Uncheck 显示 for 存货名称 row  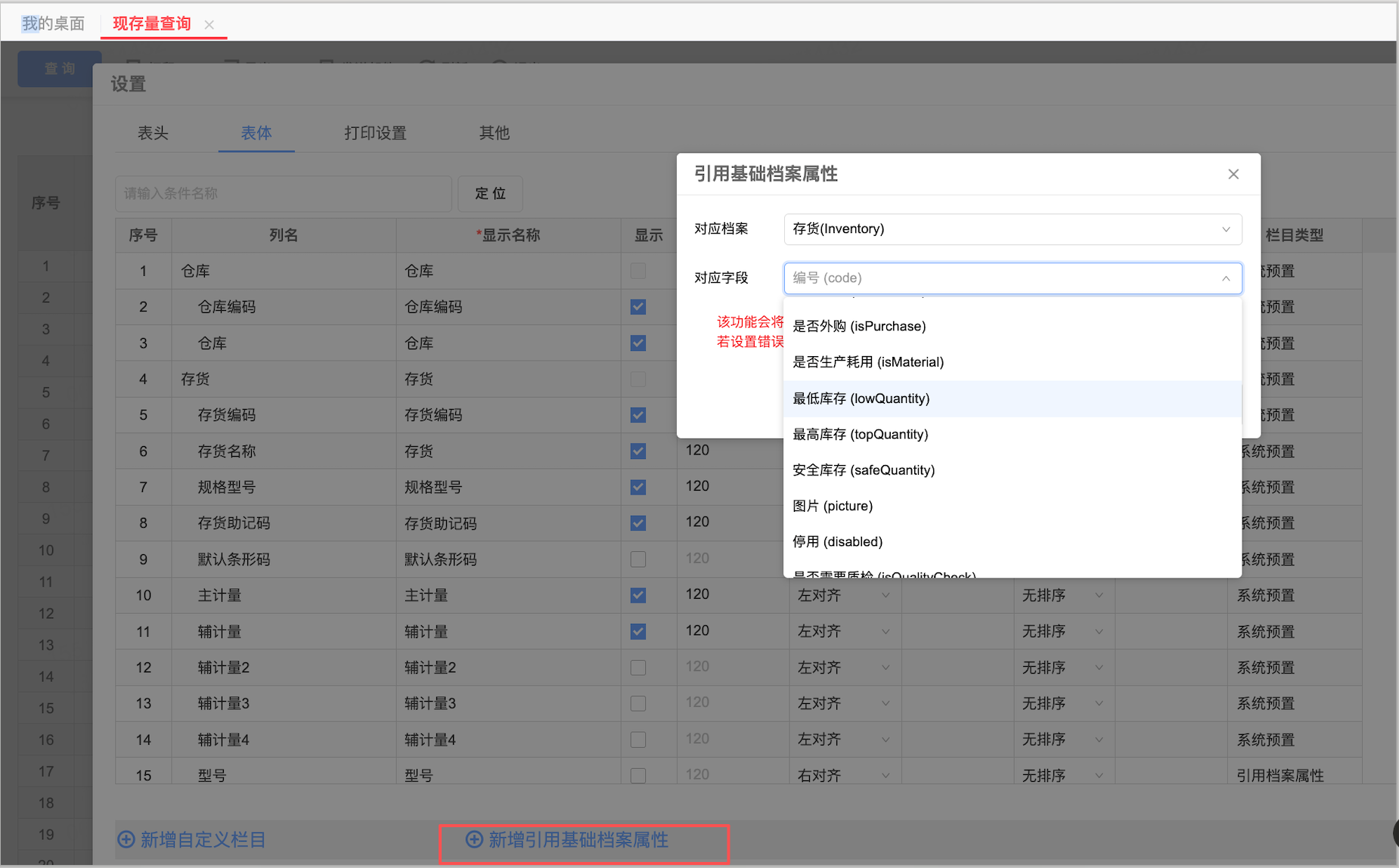pyautogui.click(x=638, y=451)
